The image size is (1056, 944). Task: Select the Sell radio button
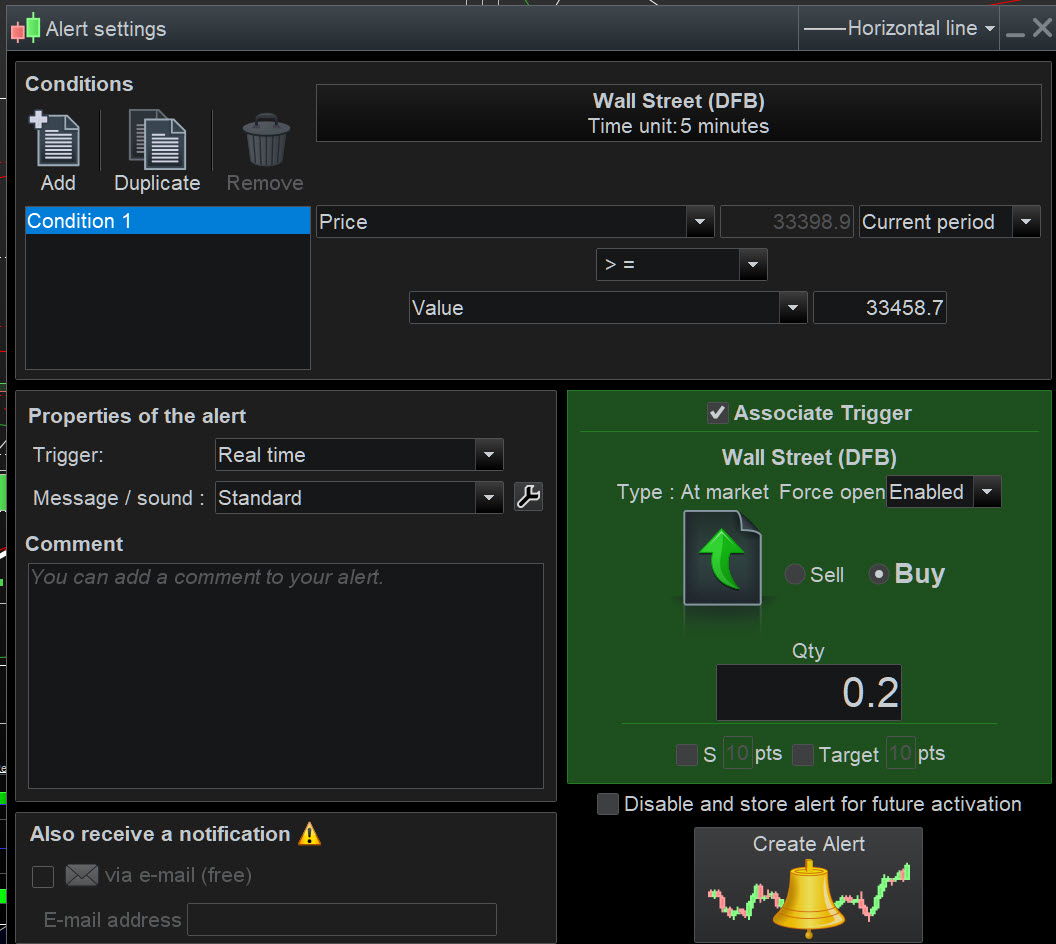point(795,574)
